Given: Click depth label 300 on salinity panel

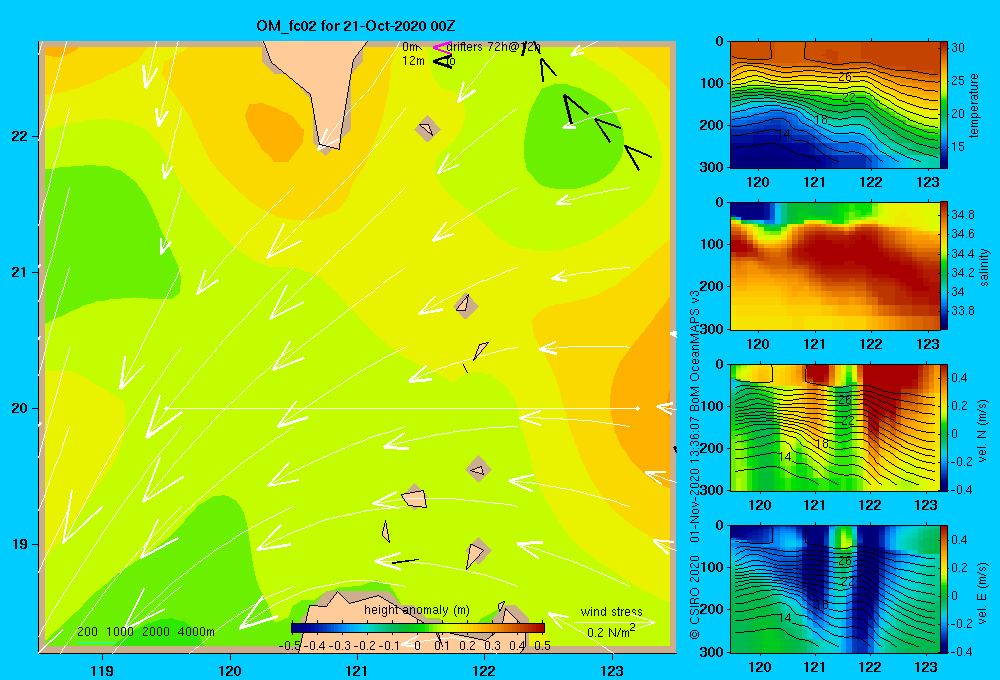Looking at the screenshot, I should [710, 329].
